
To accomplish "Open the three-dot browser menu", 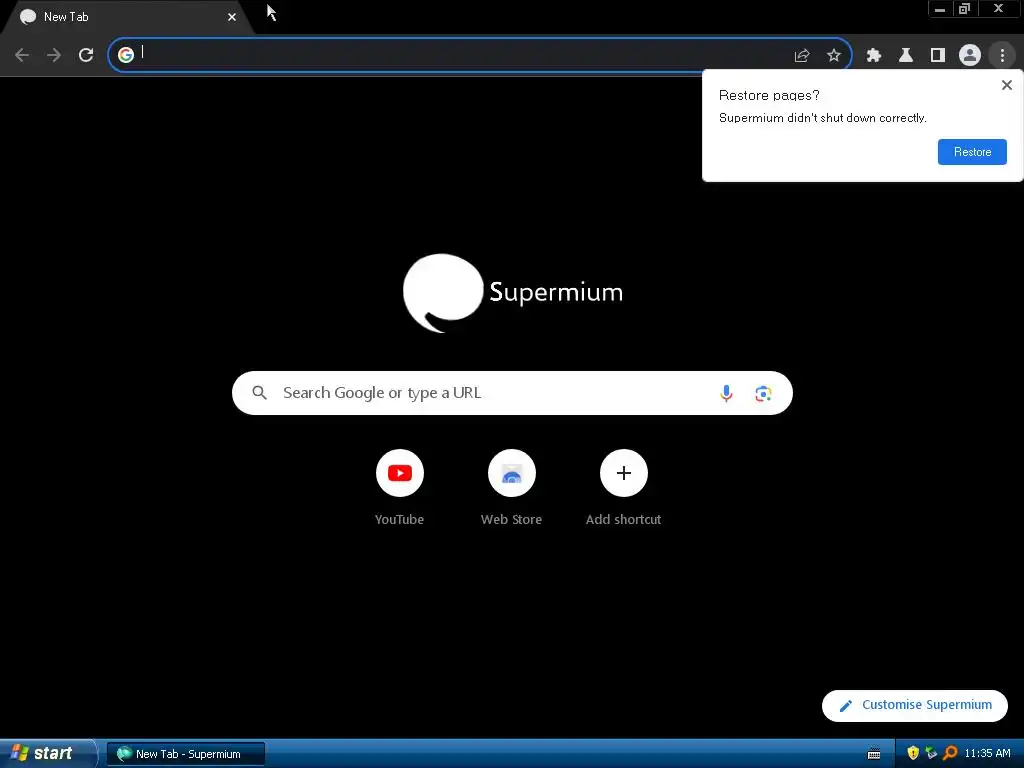I will coord(1002,56).
